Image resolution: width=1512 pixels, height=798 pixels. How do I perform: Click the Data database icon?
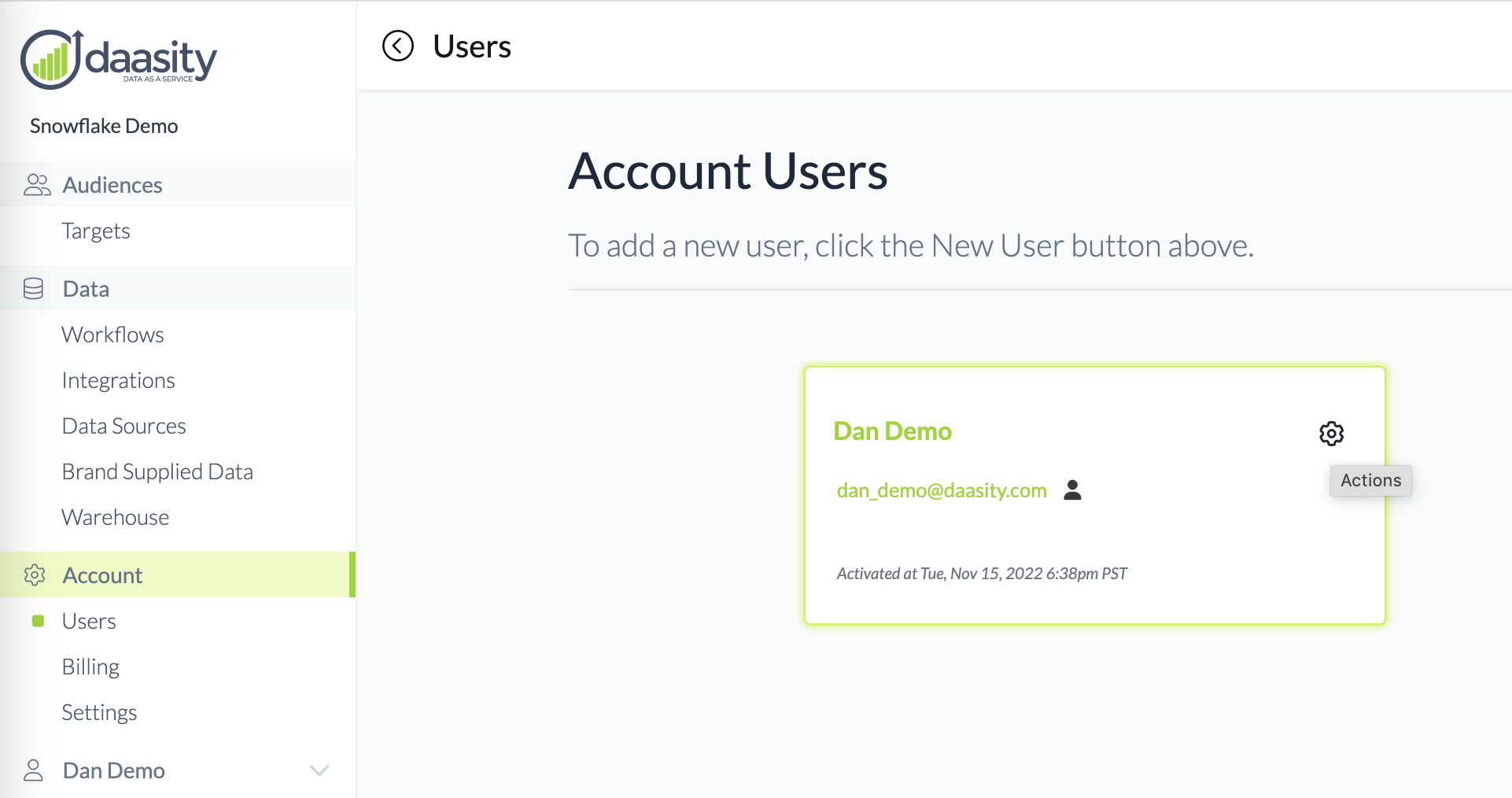coord(34,289)
